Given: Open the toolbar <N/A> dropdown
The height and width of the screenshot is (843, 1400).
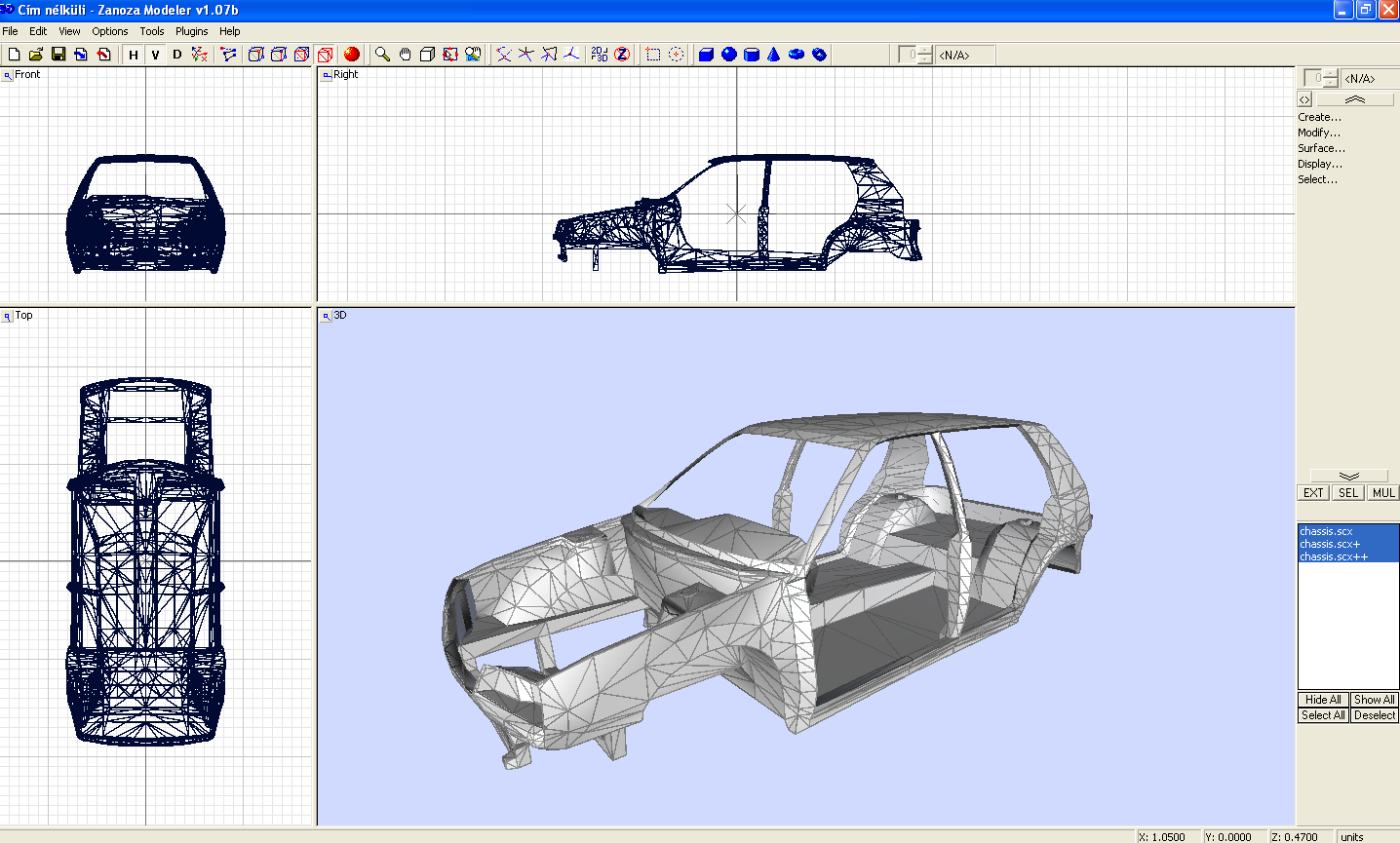Looking at the screenshot, I should 966,55.
